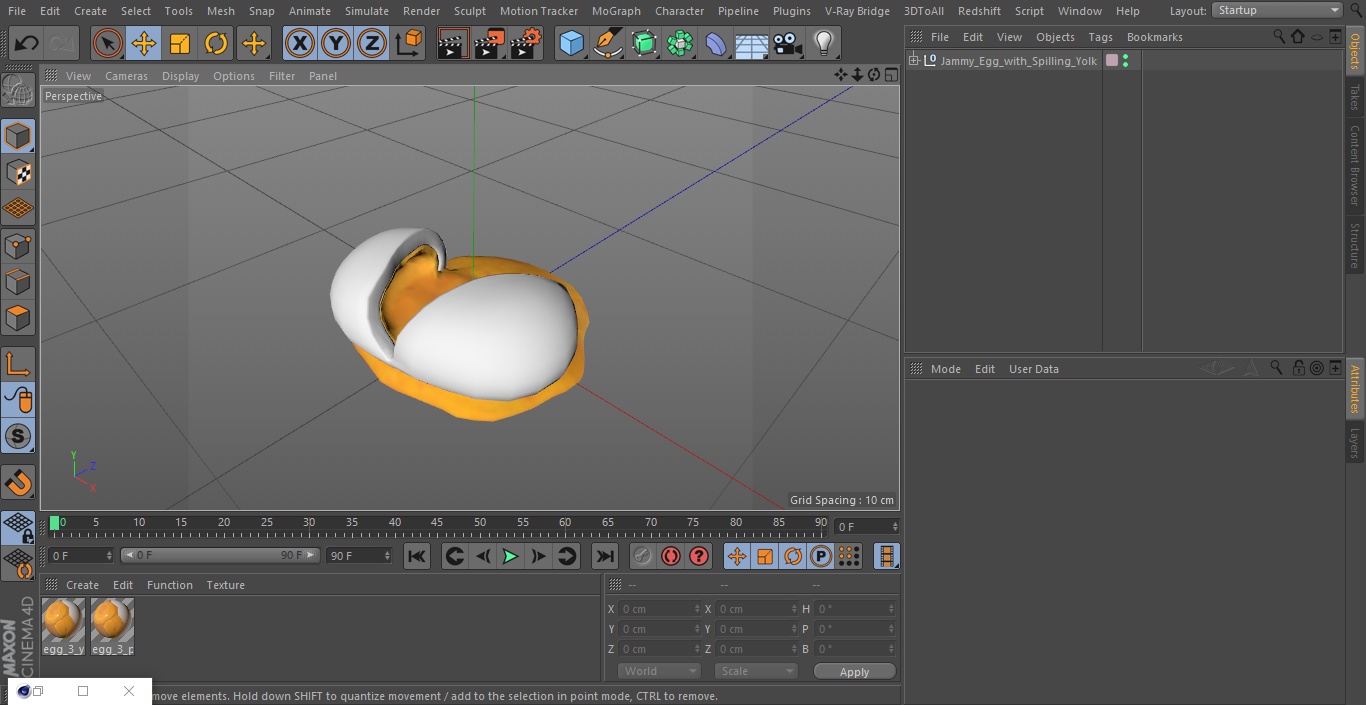Toggle X axis lock
The width and height of the screenshot is (1366, 705).
click(300, 43)
